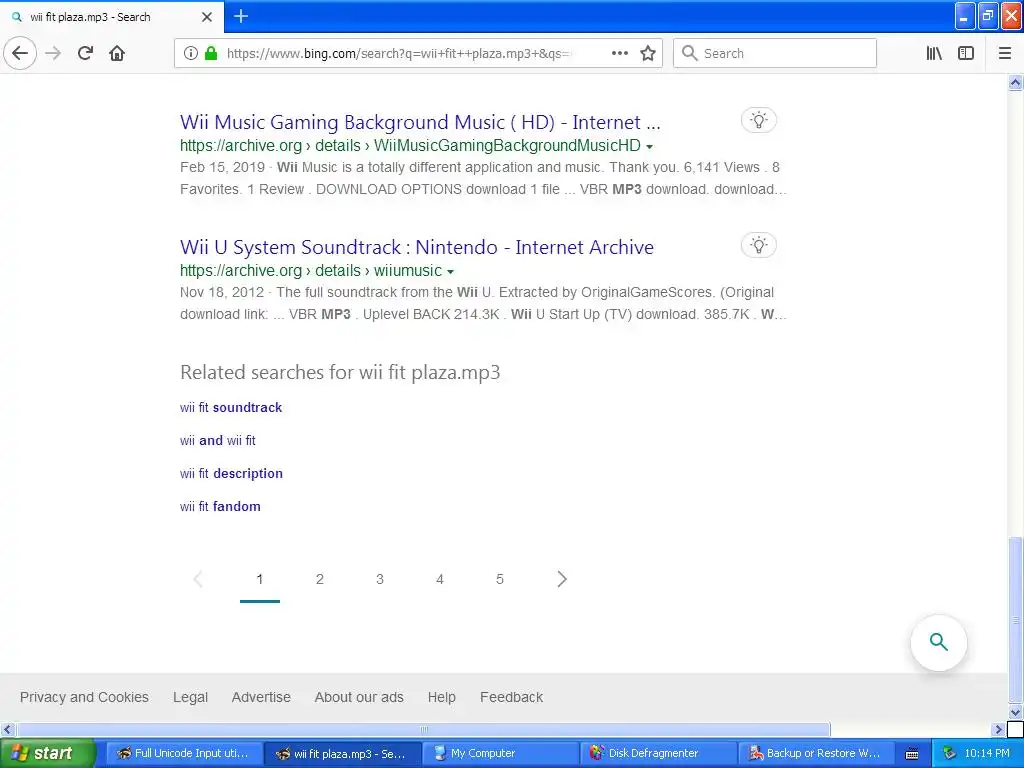Click the horizontal scrollbar left arrow
This screenshot has height=768, width=1024.
[x=7, y=729]
